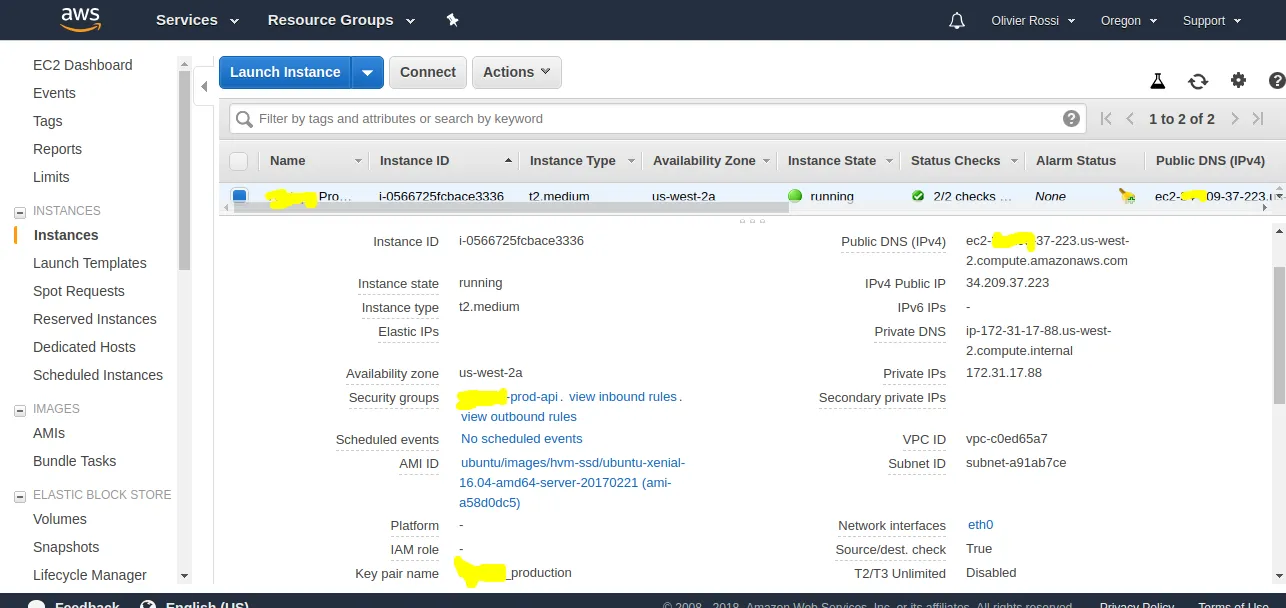Click the language globe icon

[148, 605]
